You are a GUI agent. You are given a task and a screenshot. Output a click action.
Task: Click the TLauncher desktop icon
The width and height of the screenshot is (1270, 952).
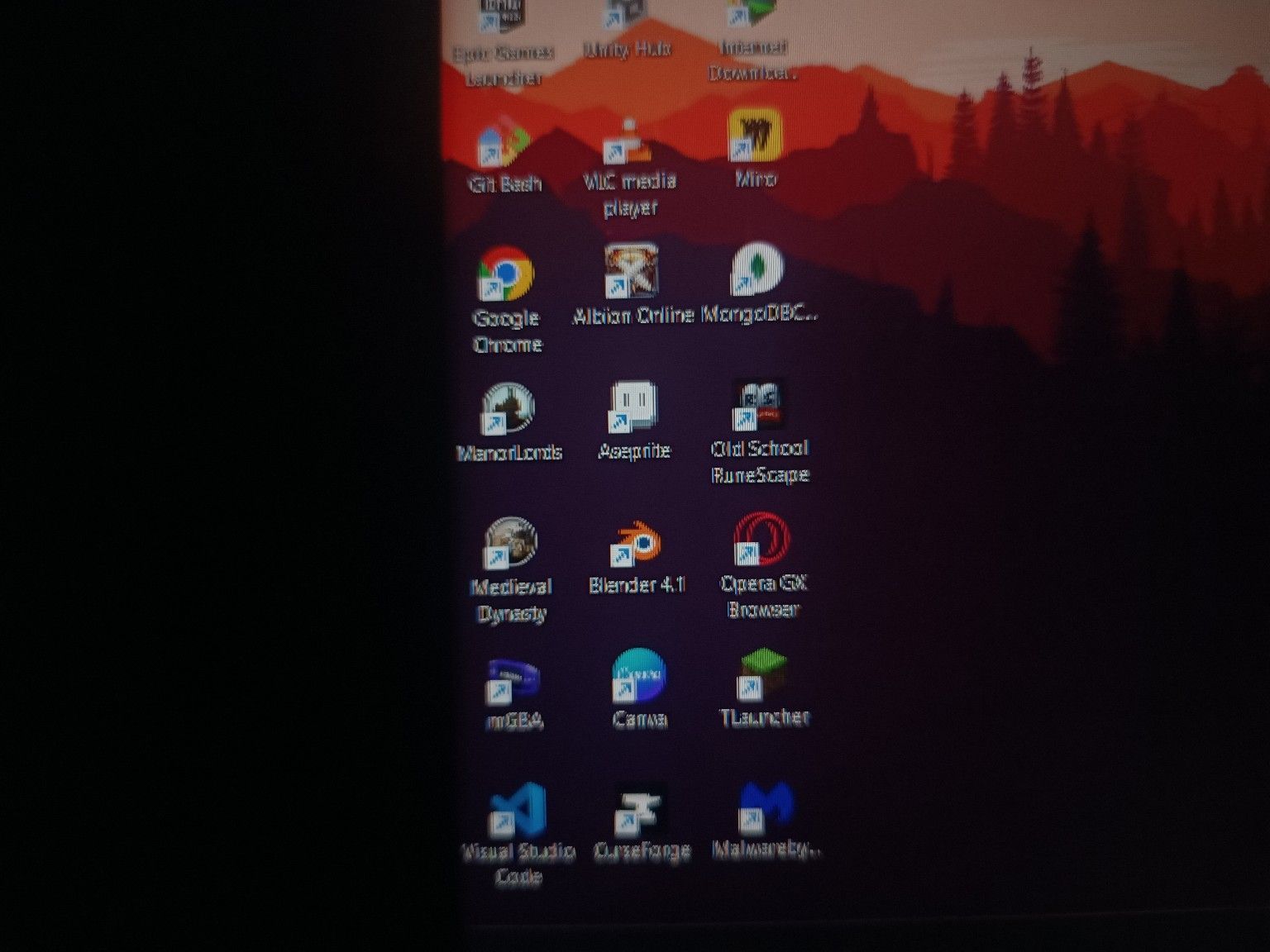coord(764,688)
